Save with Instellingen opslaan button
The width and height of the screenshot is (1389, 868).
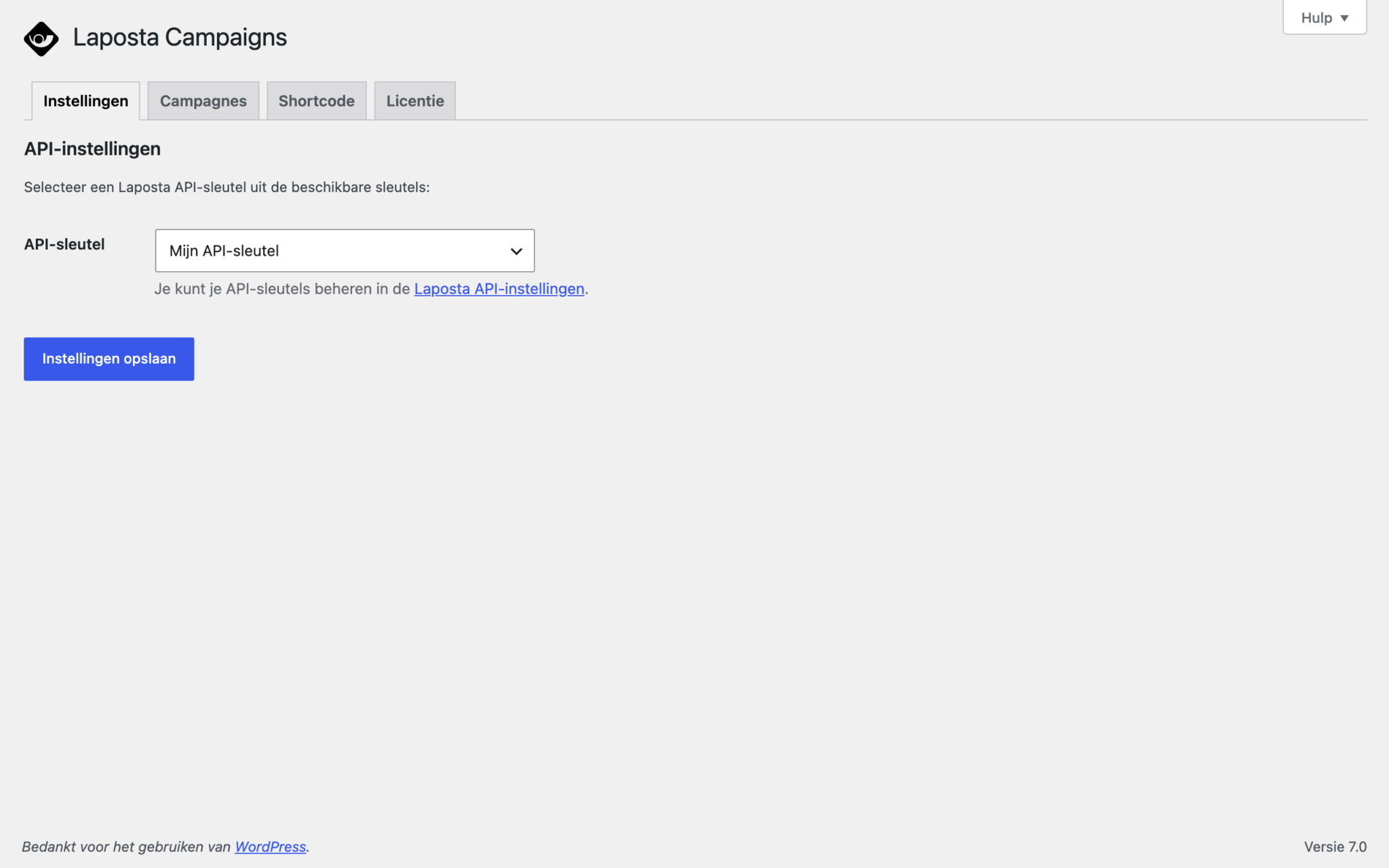pos(109,359)
